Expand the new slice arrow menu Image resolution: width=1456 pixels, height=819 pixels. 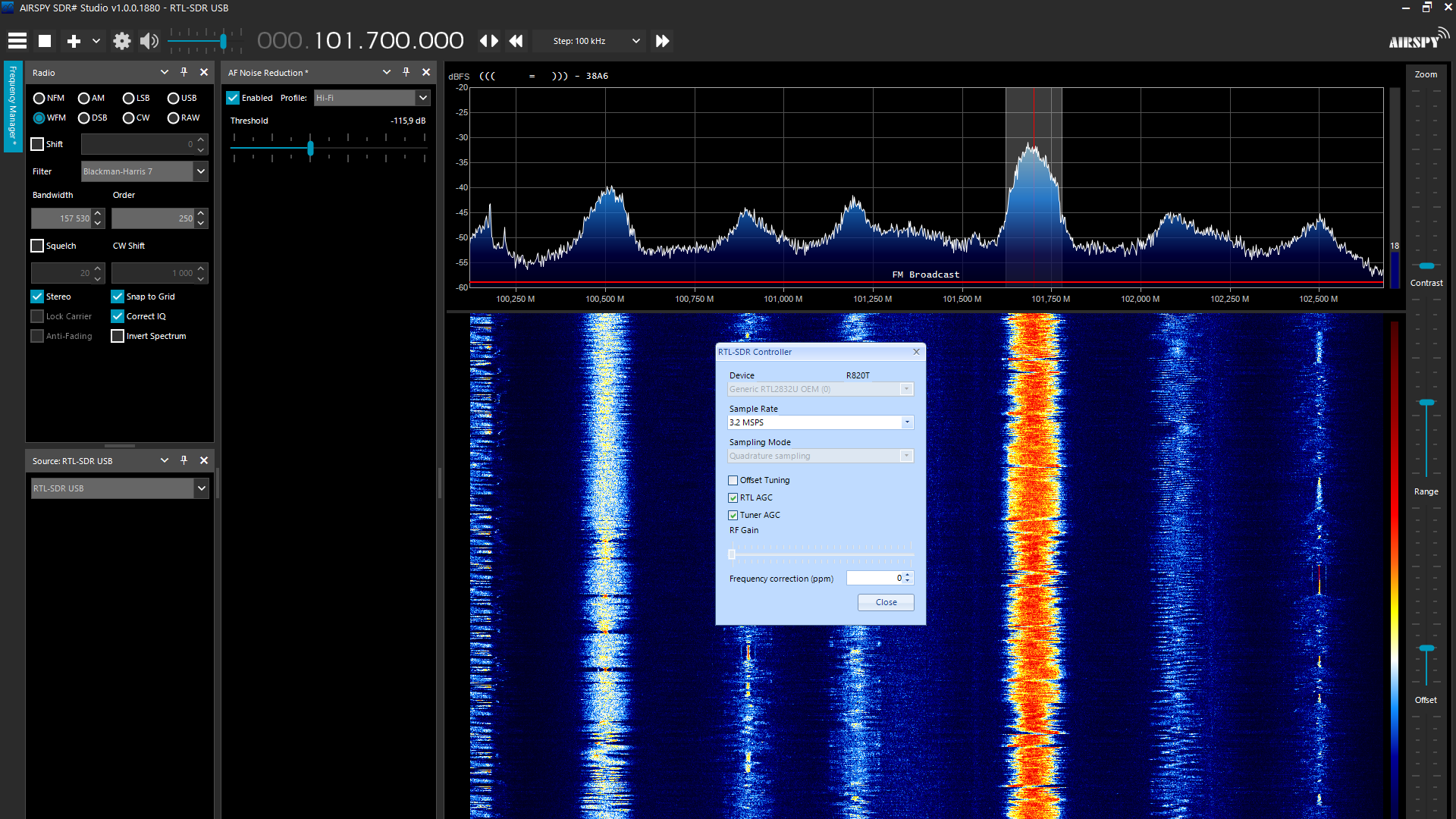click(96, 41)
